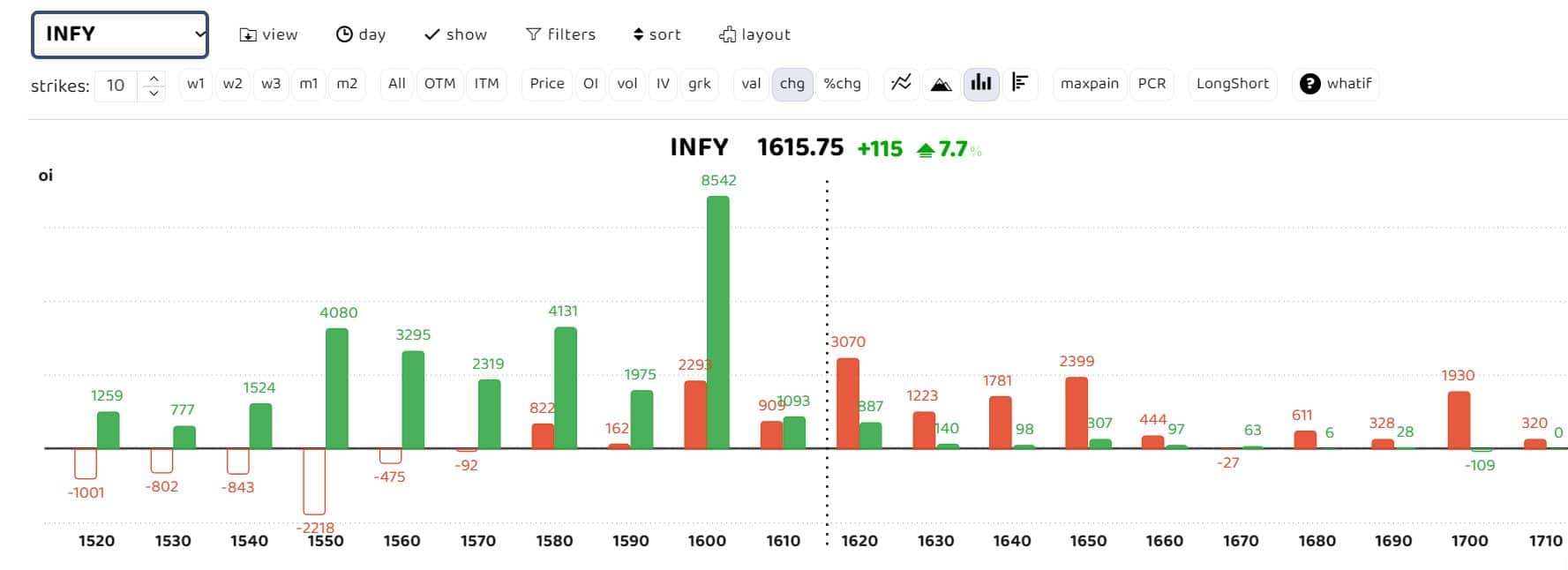The height and width of the screenshot is (570, 1568).
Task: Switch to line chart view icon
Action: [901, 84]
